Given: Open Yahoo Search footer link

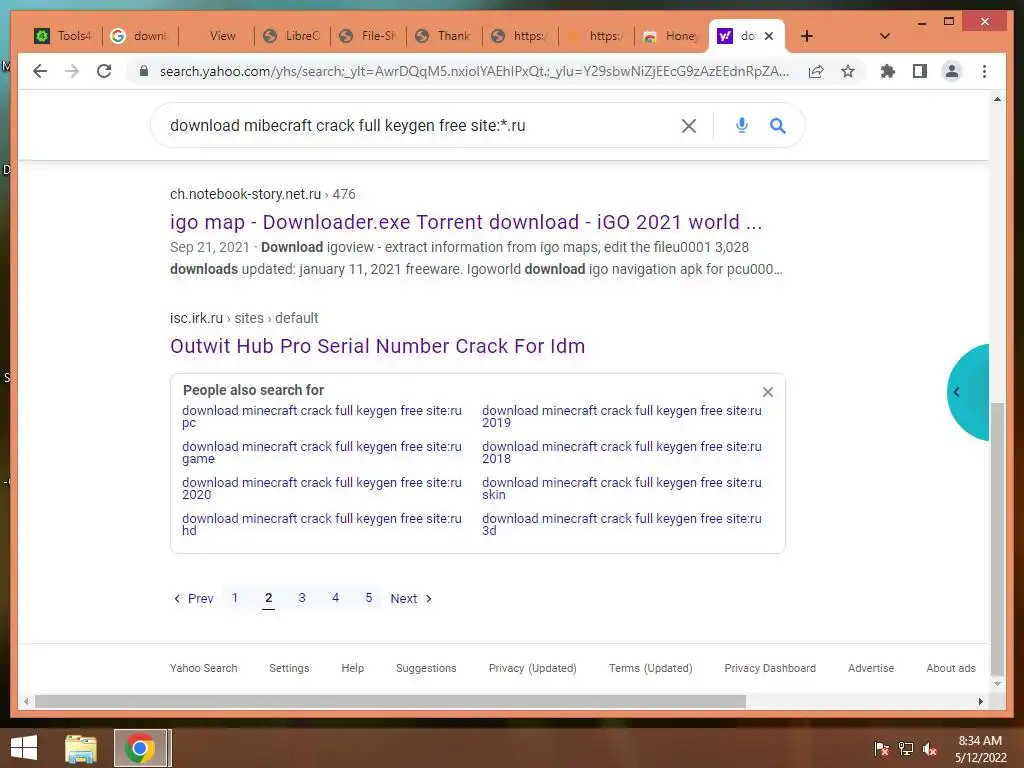Looking at the screenshot, I should coord(204,668).
